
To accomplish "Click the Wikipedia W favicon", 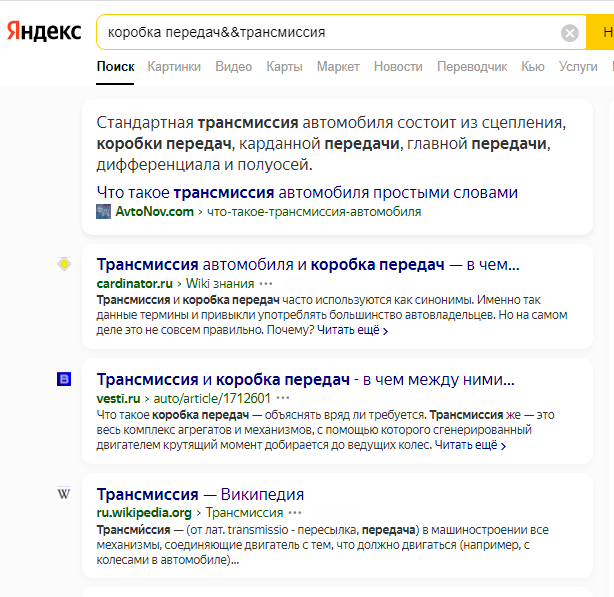I will [64, 494].
